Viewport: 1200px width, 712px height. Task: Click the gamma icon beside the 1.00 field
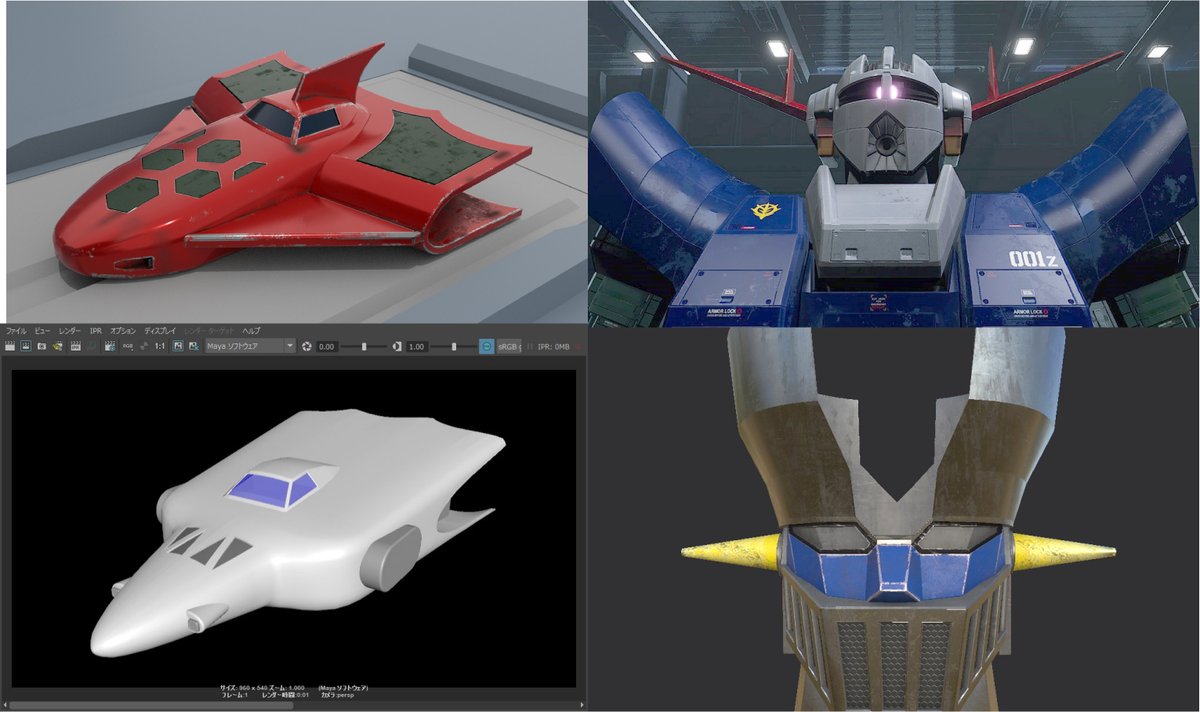click(x=397, y=346)
